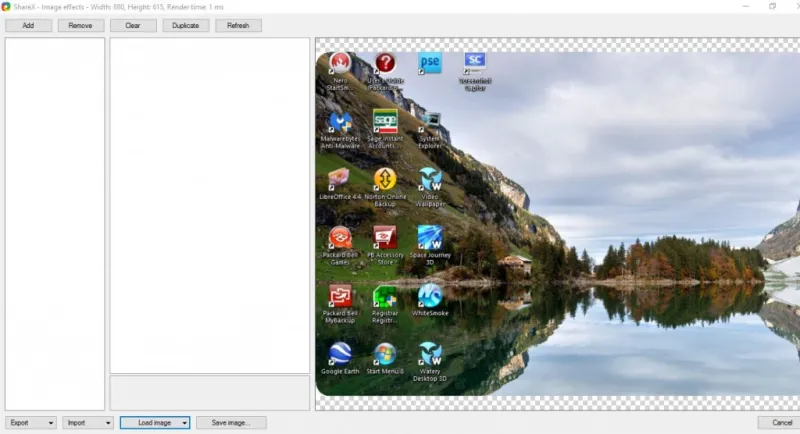Open the Load image dropdown

pos(155,423)
